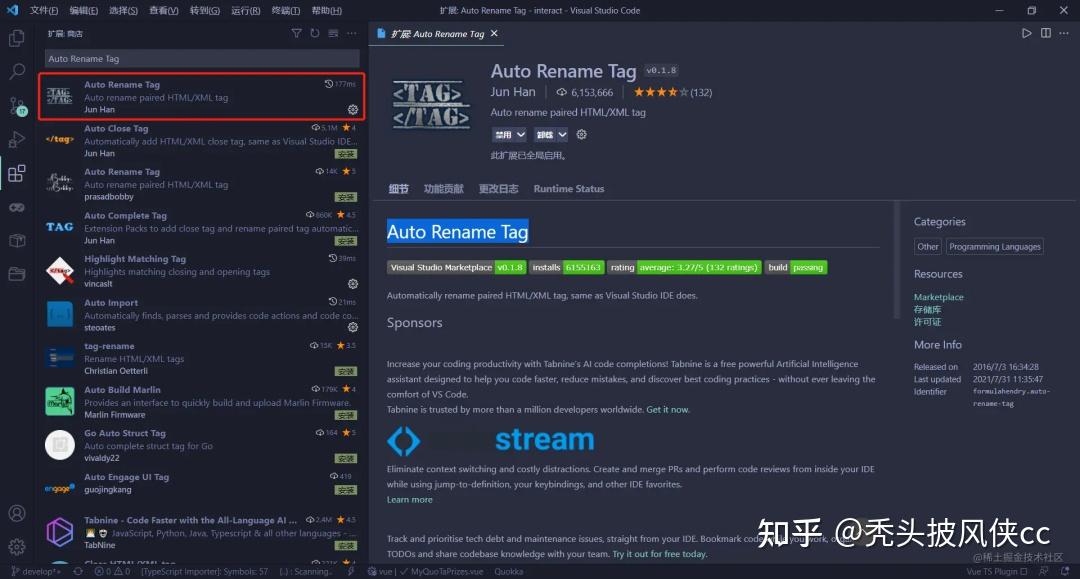Install Tabnine extension

(346, 545)
